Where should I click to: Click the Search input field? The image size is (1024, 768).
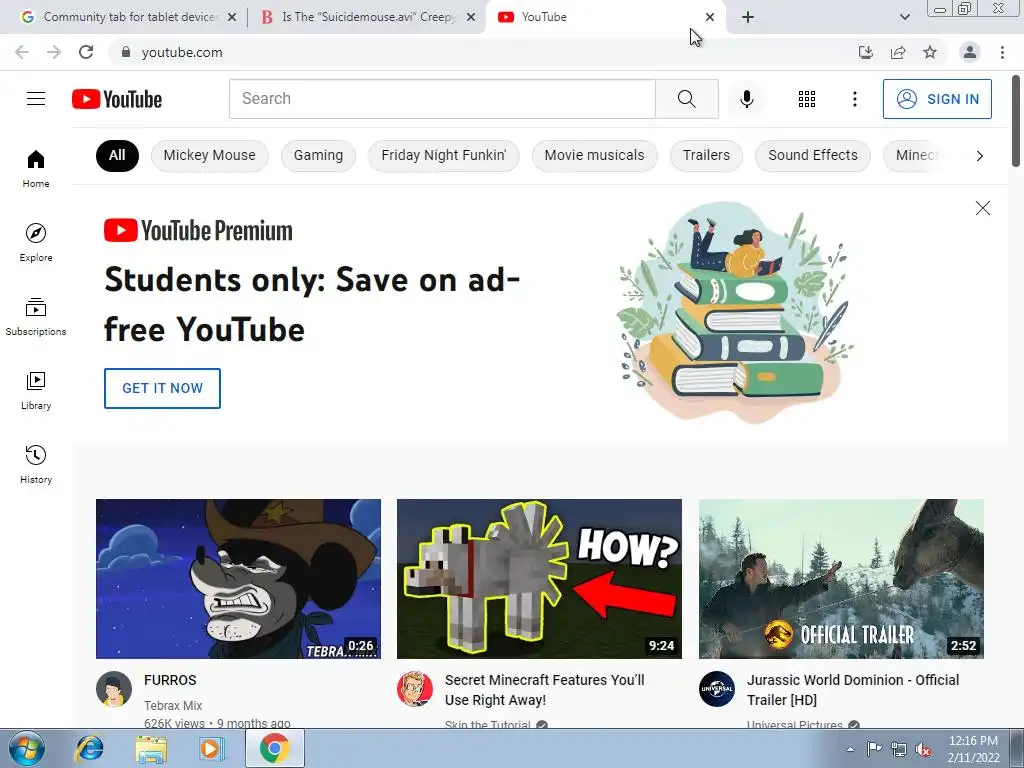click(x=442, y=99)
